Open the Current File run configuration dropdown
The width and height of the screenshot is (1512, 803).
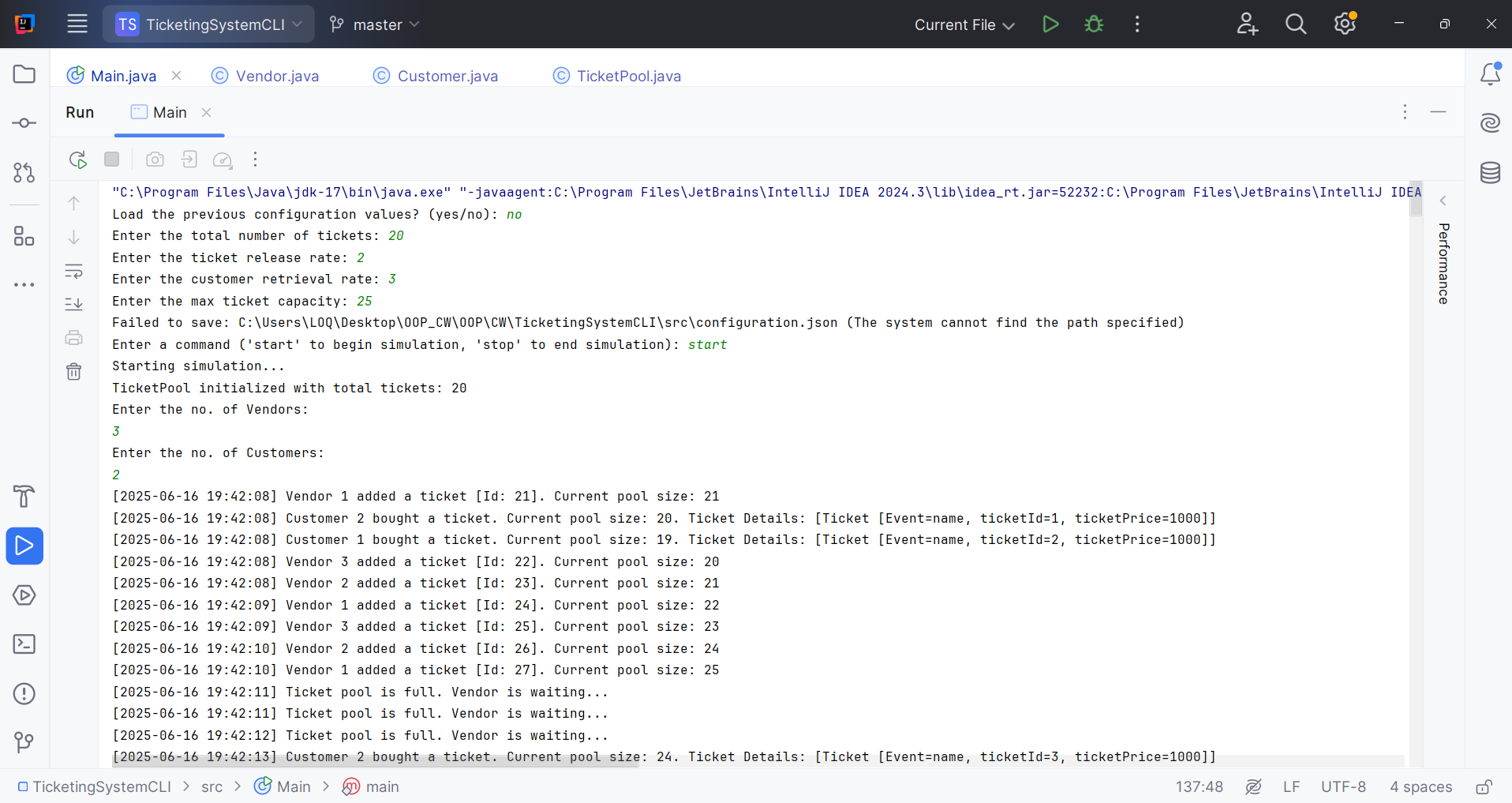[x=964, y=24]
